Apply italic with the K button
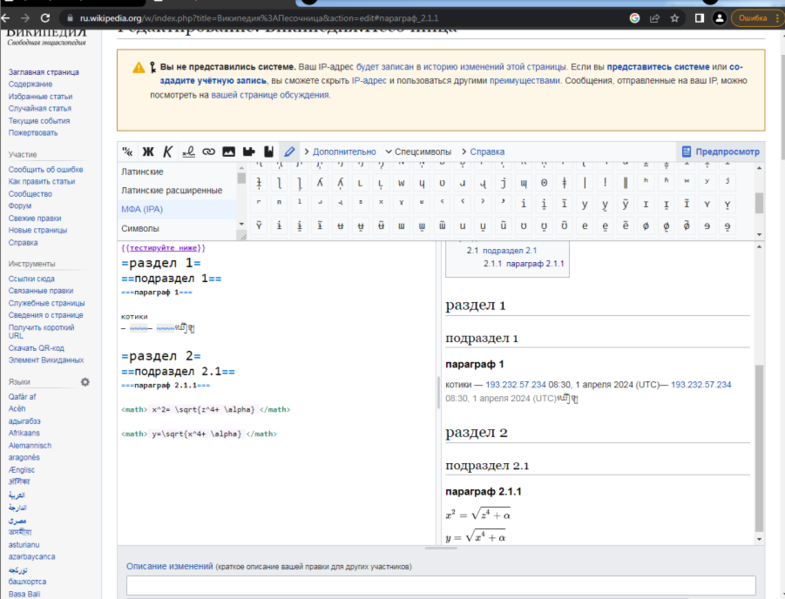 click(x=168, y=152)
